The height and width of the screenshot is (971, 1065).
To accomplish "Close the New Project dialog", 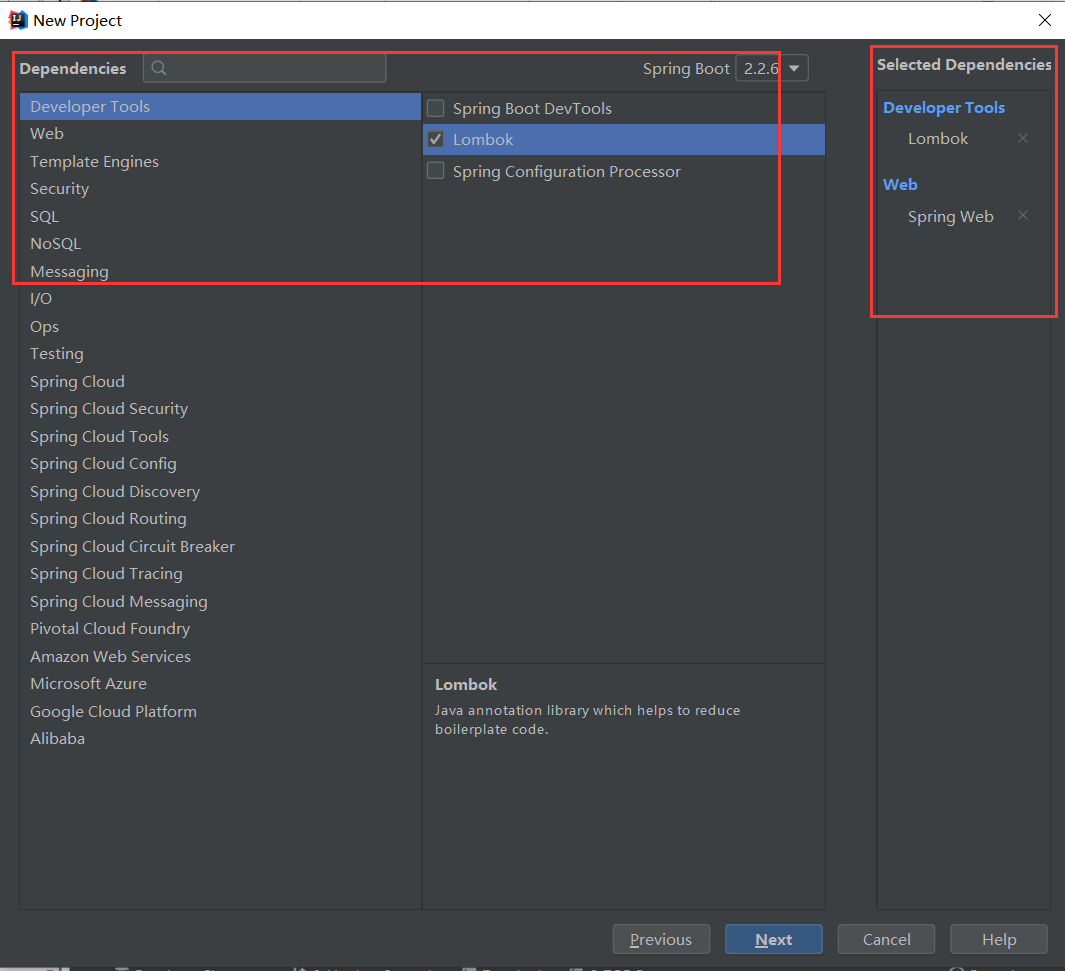I will (x=1045, y=20).
